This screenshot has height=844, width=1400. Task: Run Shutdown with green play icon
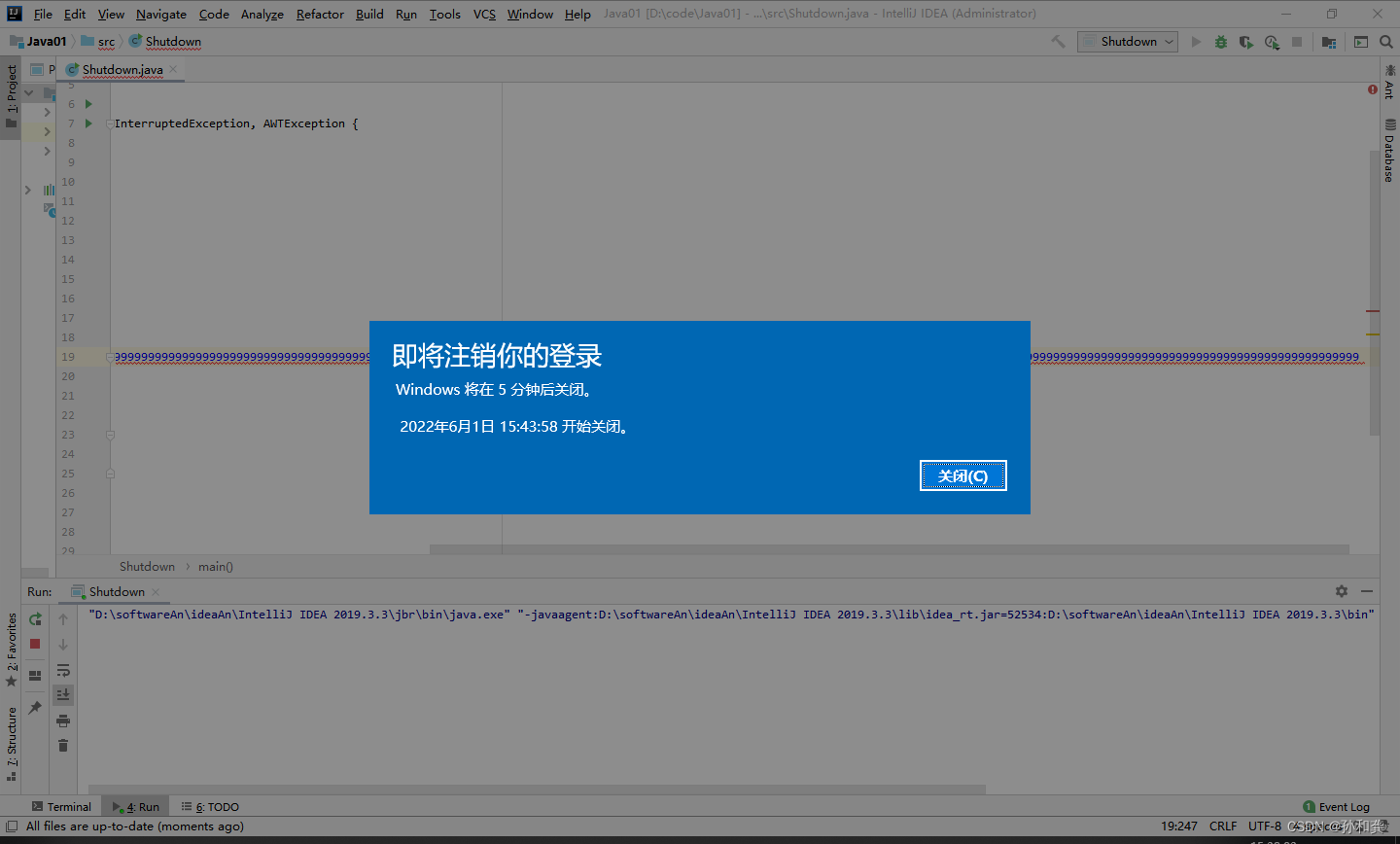point(1196,42)
